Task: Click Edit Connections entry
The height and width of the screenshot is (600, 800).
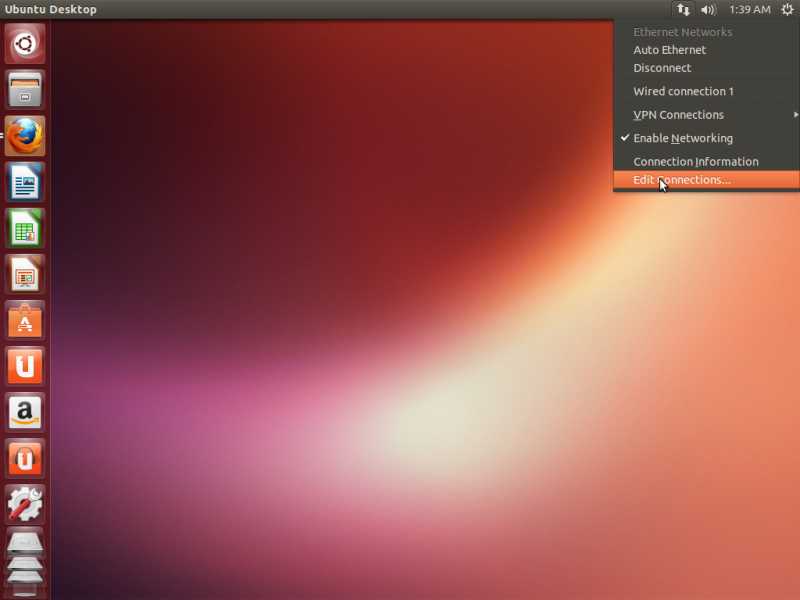Action: click(682, 180)
